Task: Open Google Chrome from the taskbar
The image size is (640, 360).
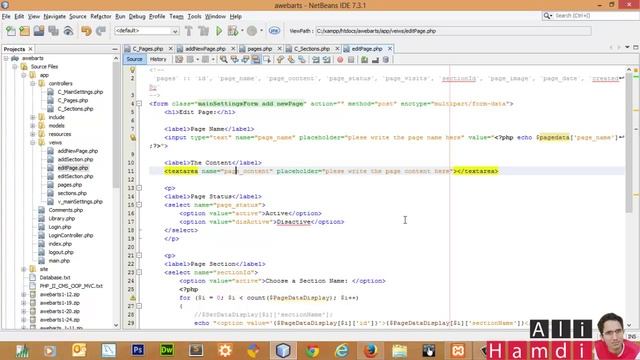Action: pos(312,350)
